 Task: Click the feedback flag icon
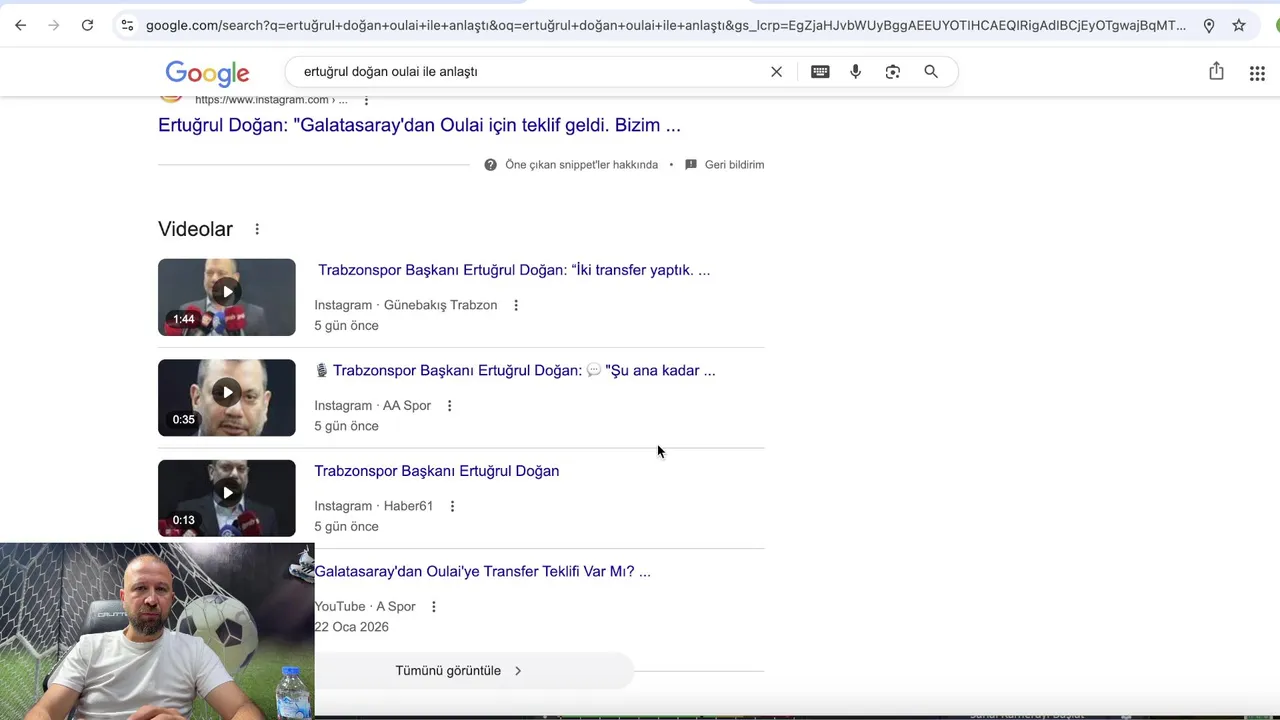[x=690, y=164]
